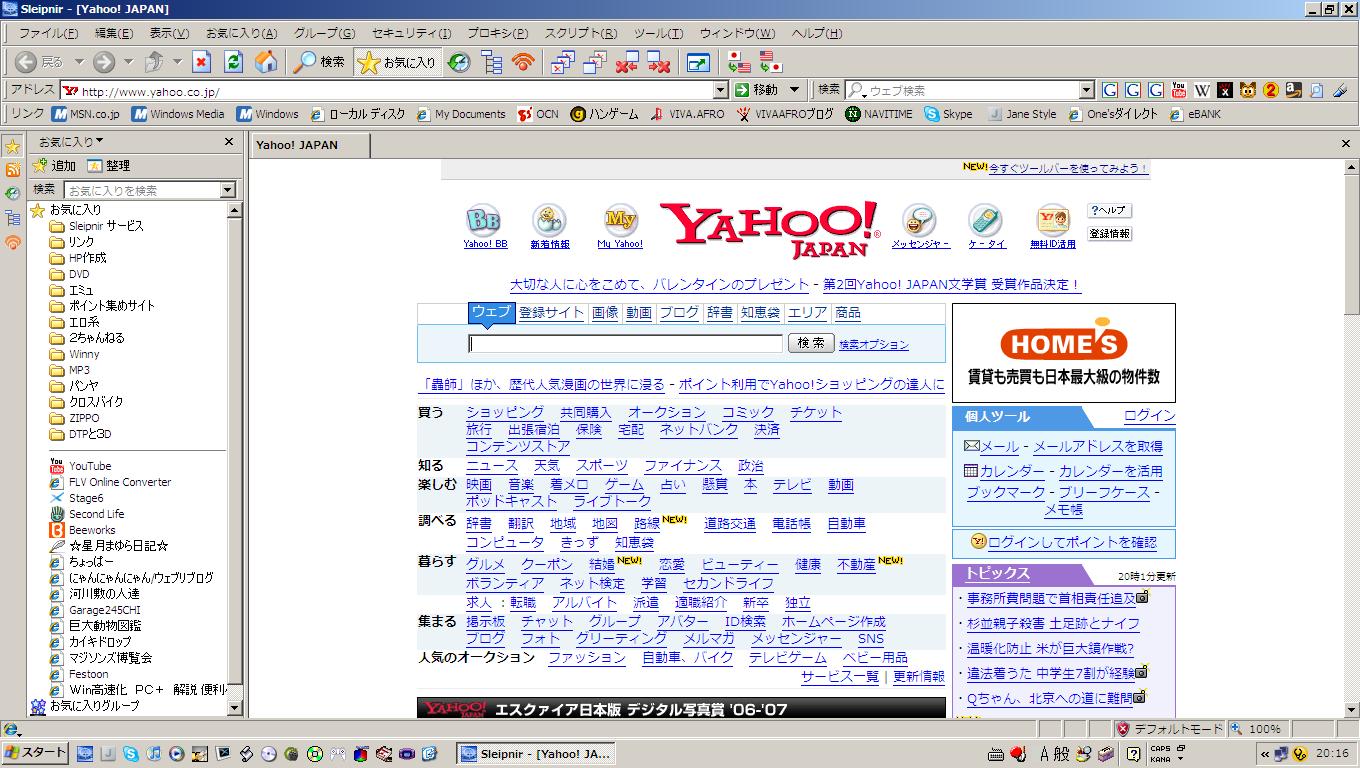Select the 画像 search tab on Yahoo
The height and width of the screenshot is (768, 1360).
point(605,313)
